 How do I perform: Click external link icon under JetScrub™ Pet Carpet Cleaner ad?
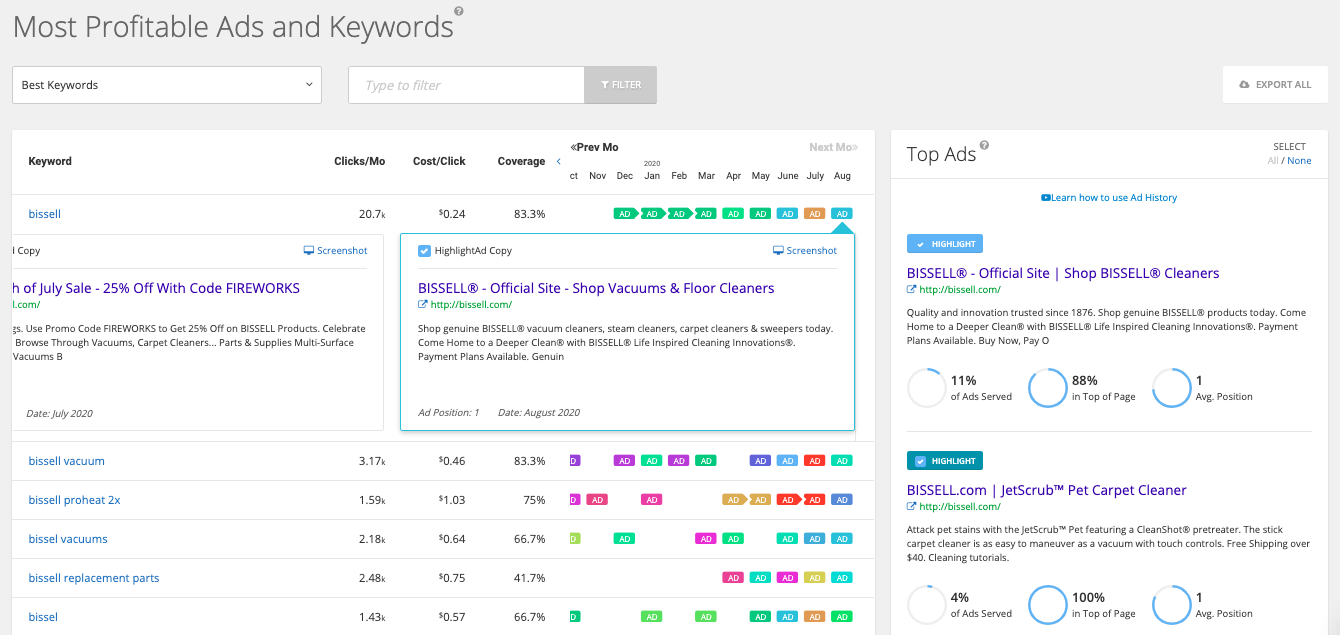pyautogui.click(x=912, y=507)
